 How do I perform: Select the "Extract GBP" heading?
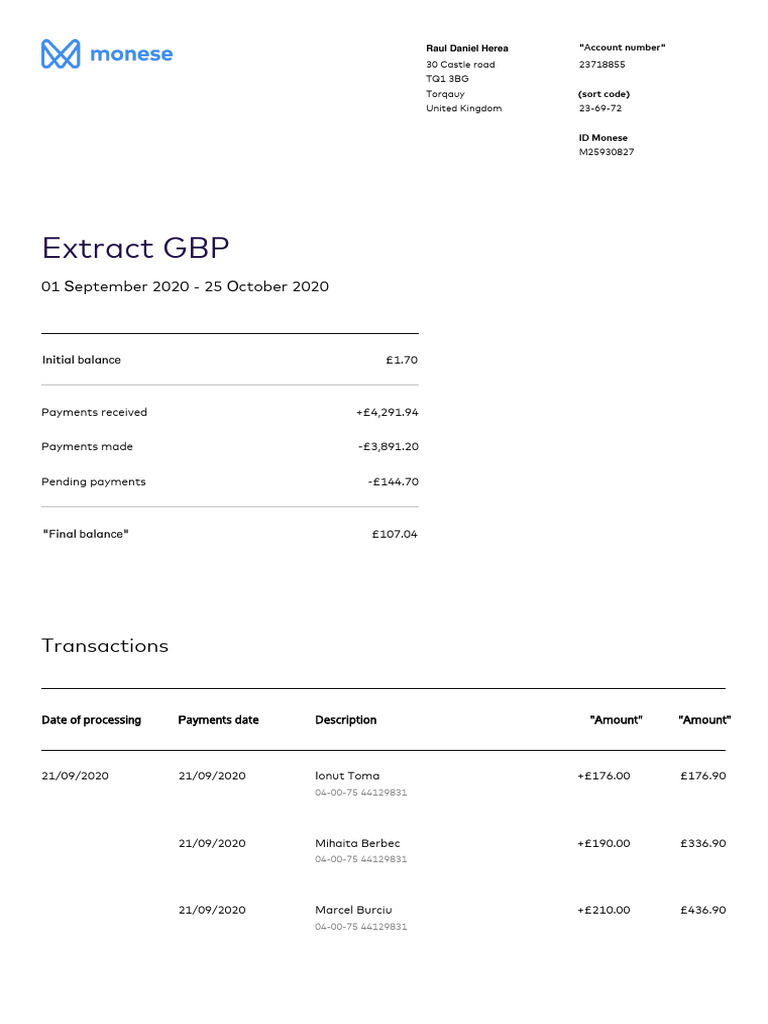click(135, 248)
